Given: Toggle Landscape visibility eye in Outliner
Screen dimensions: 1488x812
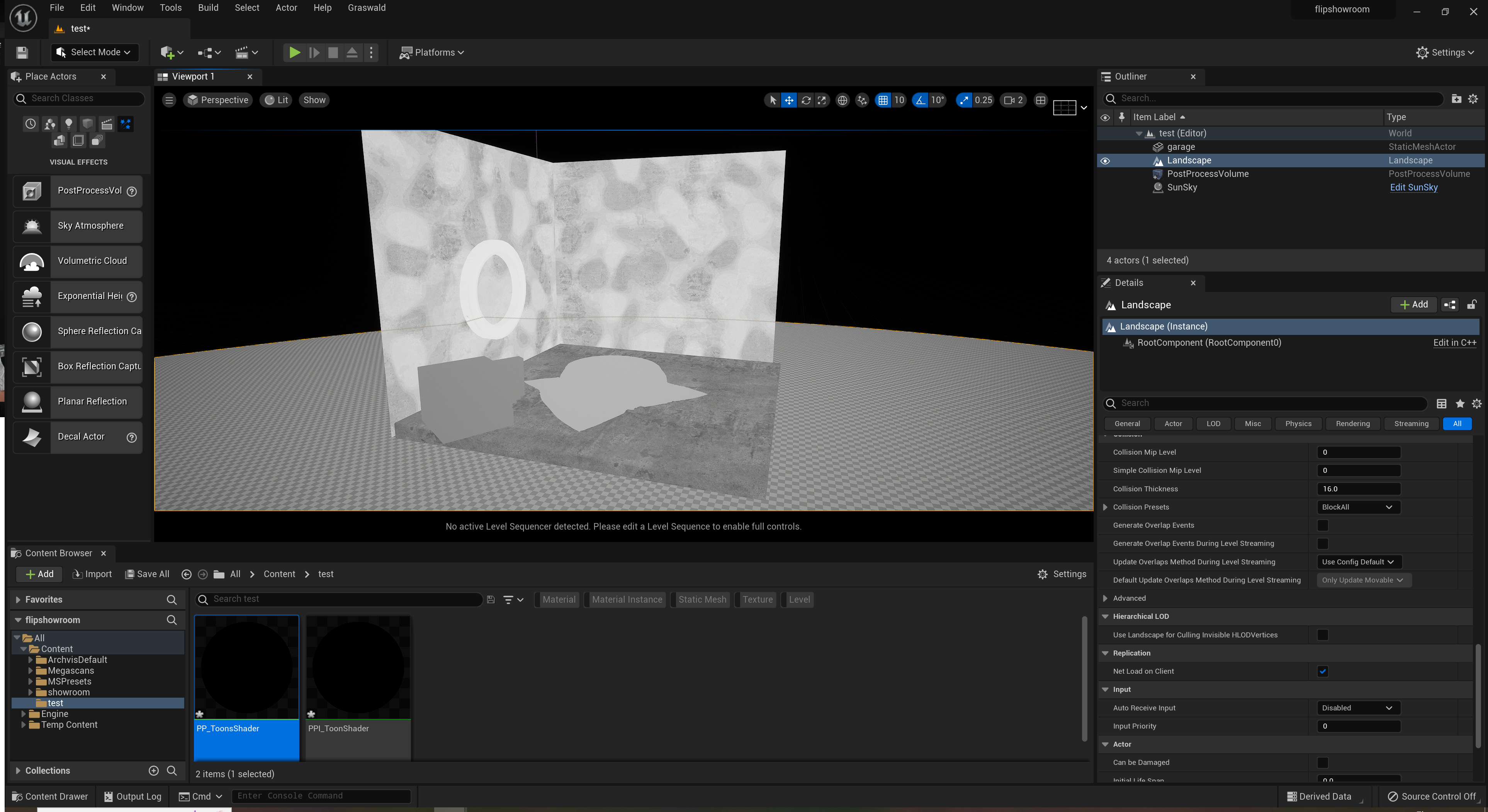Looking at the screenshot, I should pyautogui.click(x=1105, y=161).
